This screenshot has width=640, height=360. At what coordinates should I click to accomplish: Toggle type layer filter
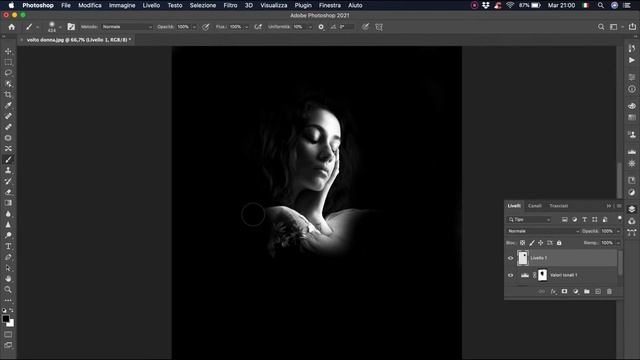pyautogui.click(x=584, y=220)
